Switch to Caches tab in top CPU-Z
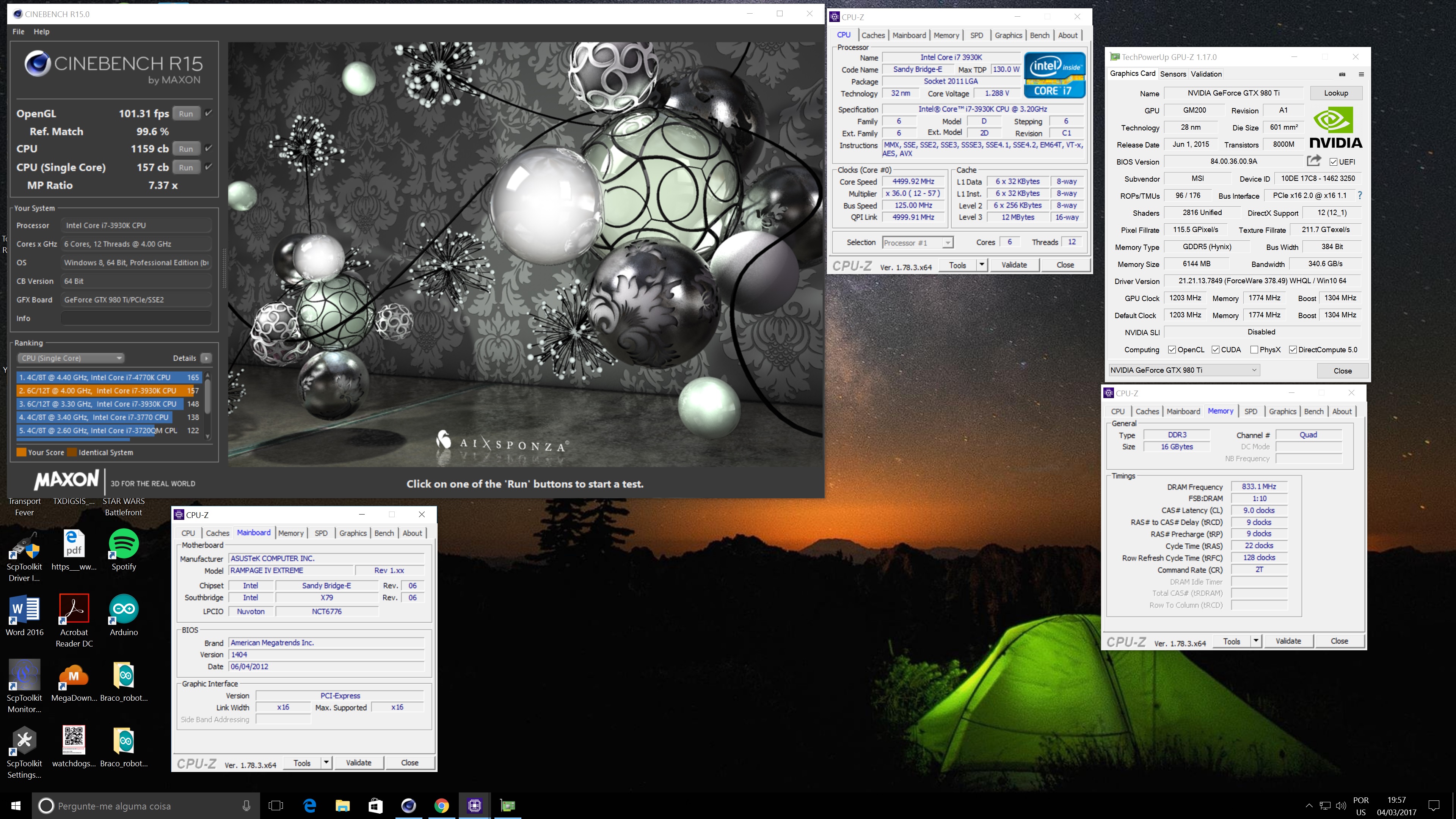1456x819 pixels. pos(873,35)
